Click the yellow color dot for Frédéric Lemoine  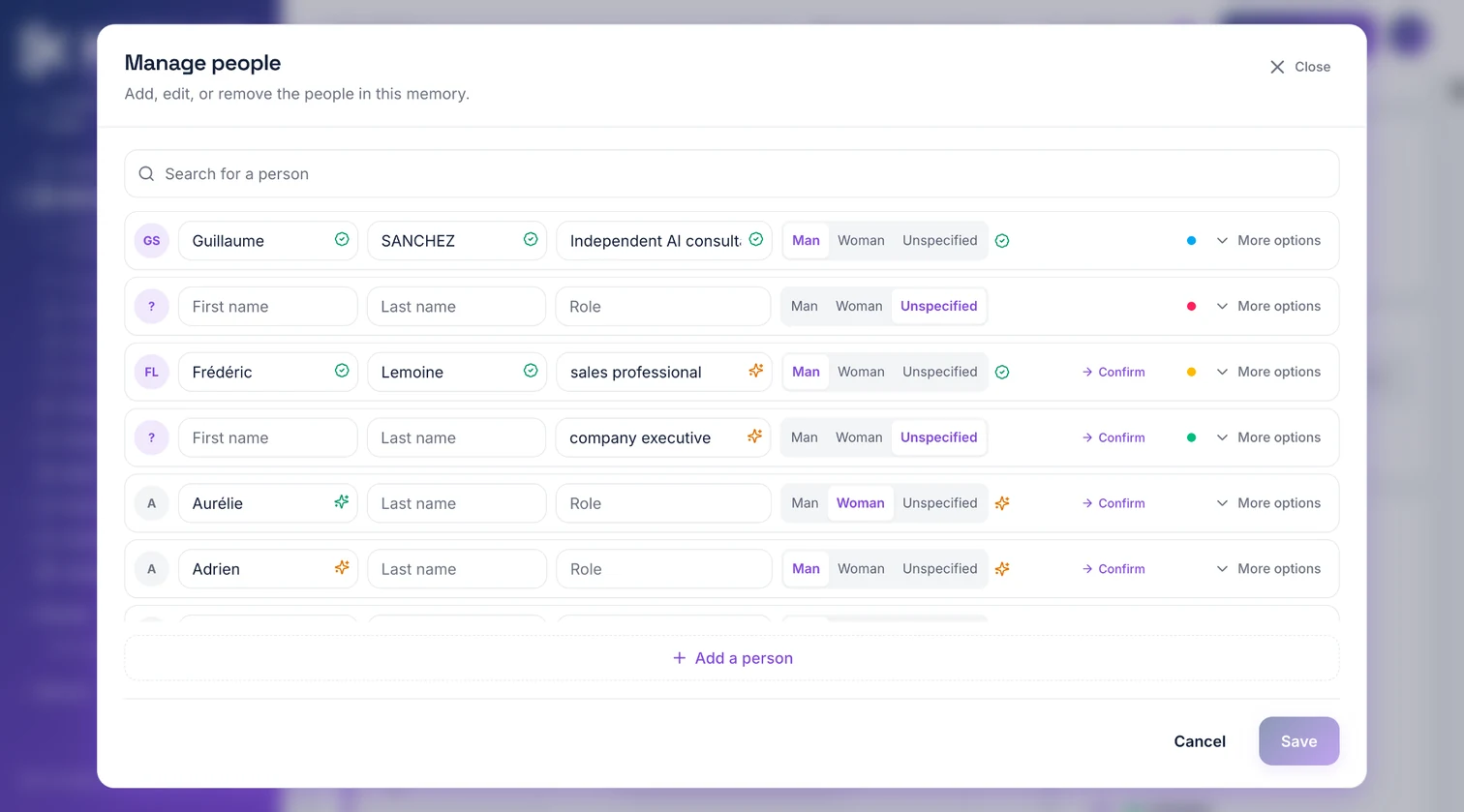click(1191, 372)
